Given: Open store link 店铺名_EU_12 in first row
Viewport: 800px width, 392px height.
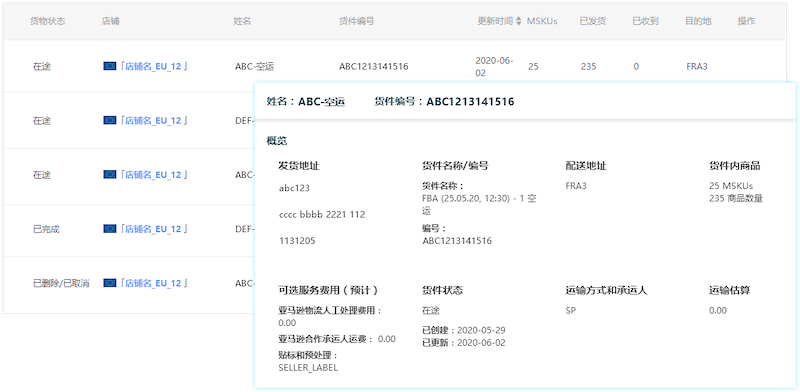Looking at the screenshot, I should point(153,66).
